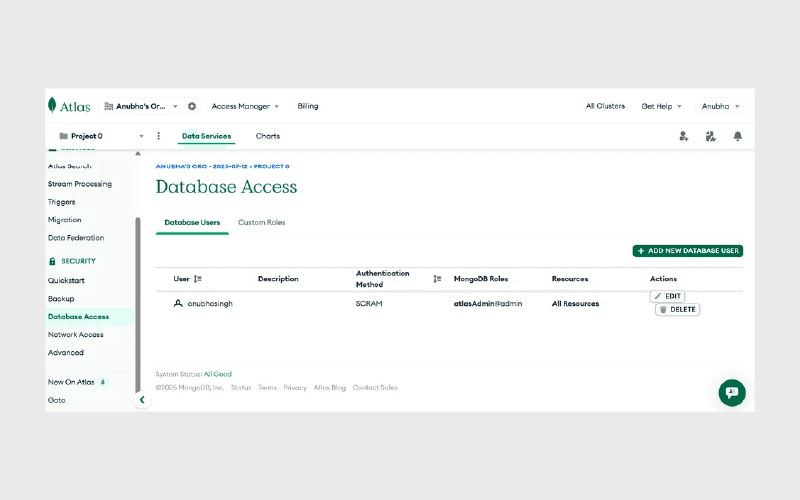Select Database Access in sidebar
The width and height of the screenshot is (800, 500).
tap(78, 316)
